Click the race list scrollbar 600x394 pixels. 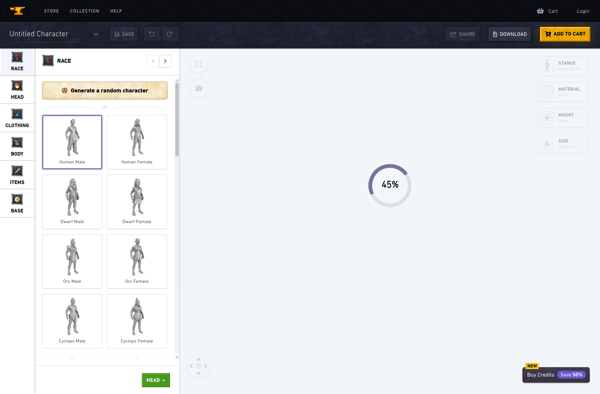(177, 120)
